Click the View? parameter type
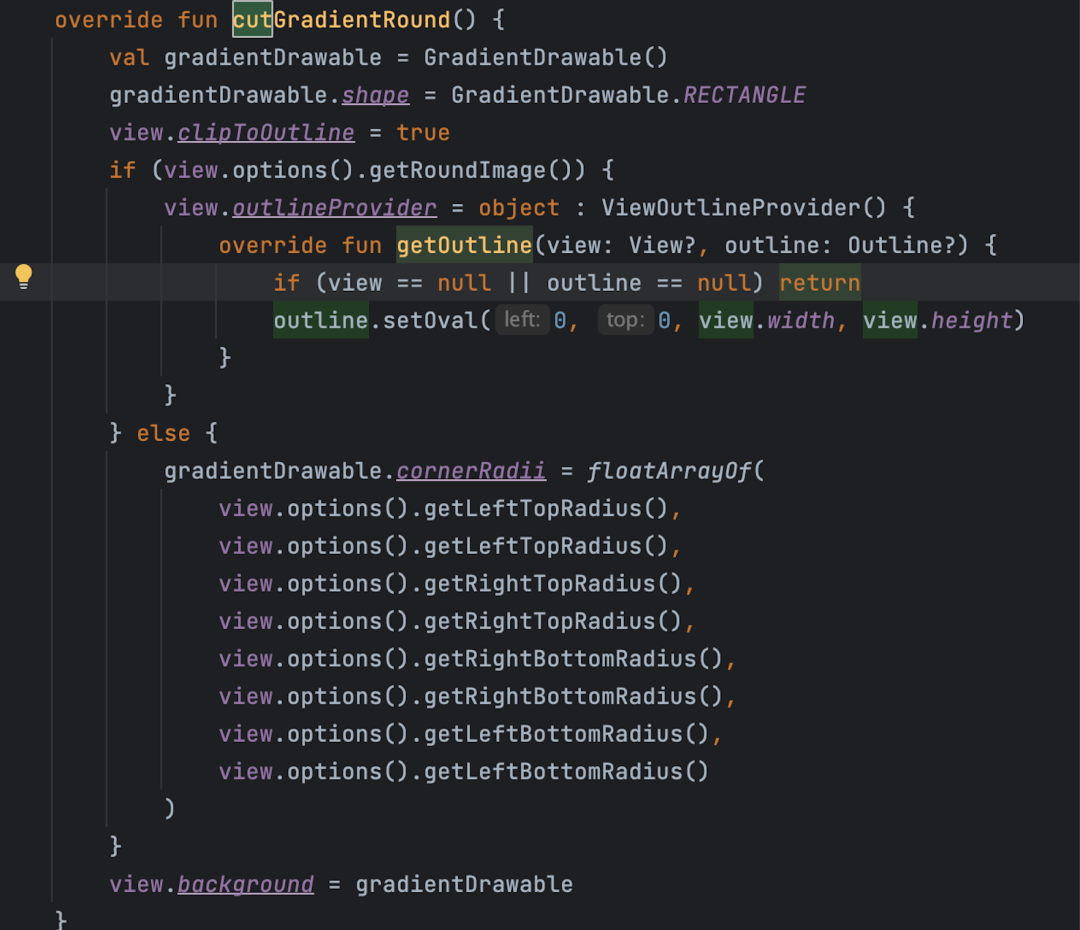Screen dimensions: 1080x930 662,245
